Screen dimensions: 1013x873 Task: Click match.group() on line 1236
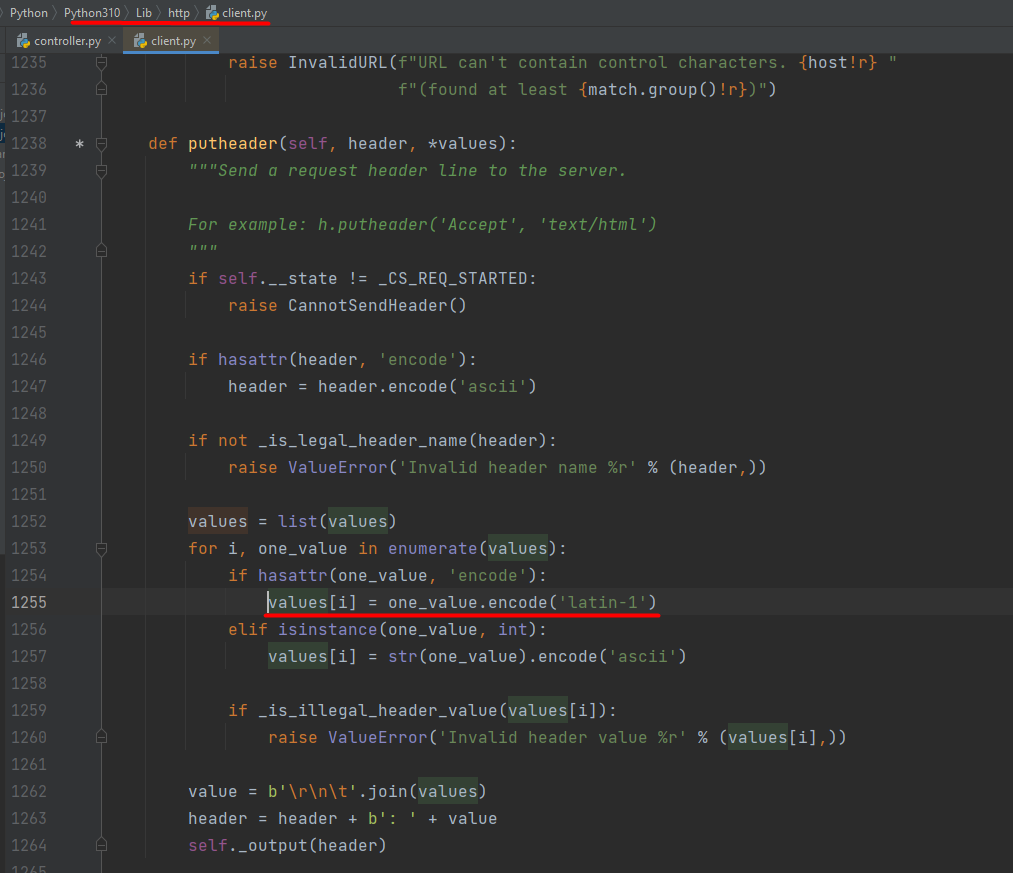click(653, 89)
